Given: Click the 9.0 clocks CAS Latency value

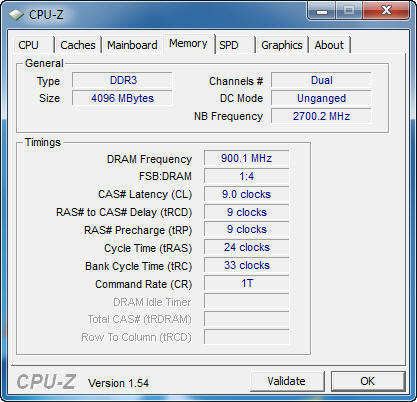Looking at the screenshot, I should coord(247,194).
